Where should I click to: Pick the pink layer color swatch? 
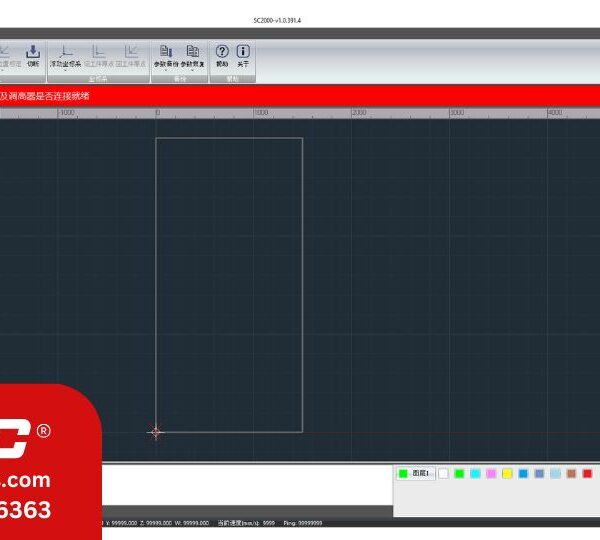coord(491,473)
